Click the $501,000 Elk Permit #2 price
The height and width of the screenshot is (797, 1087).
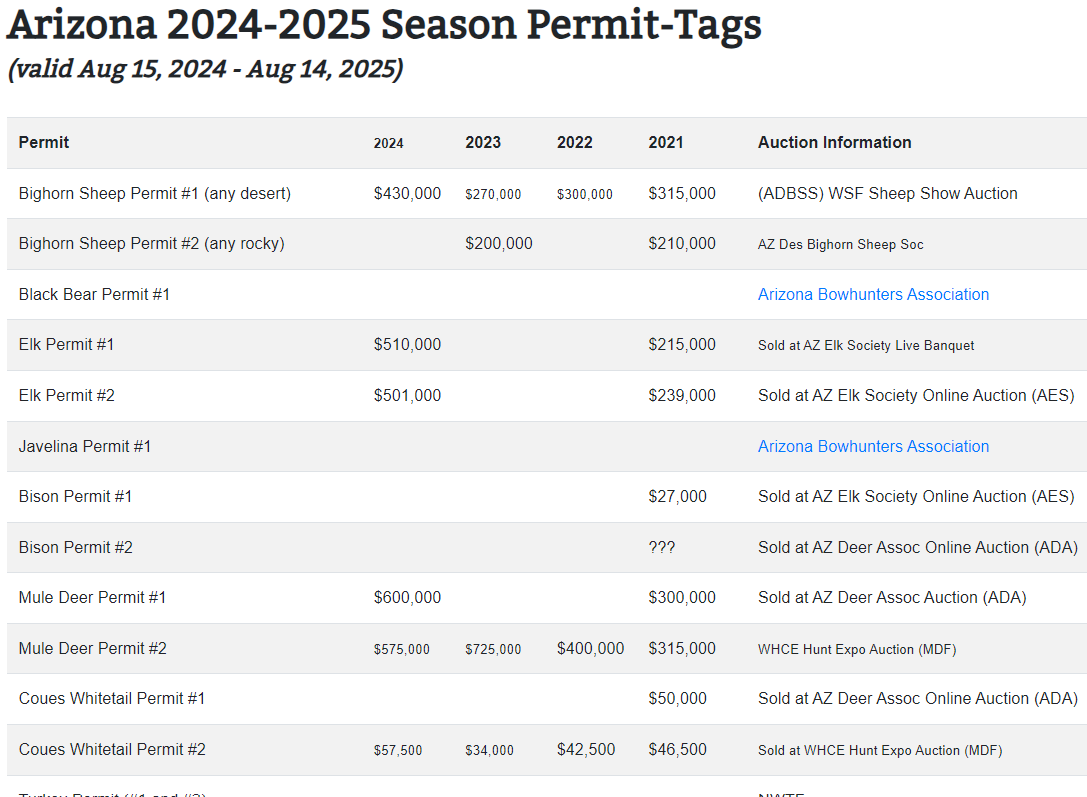coord(407,396)
